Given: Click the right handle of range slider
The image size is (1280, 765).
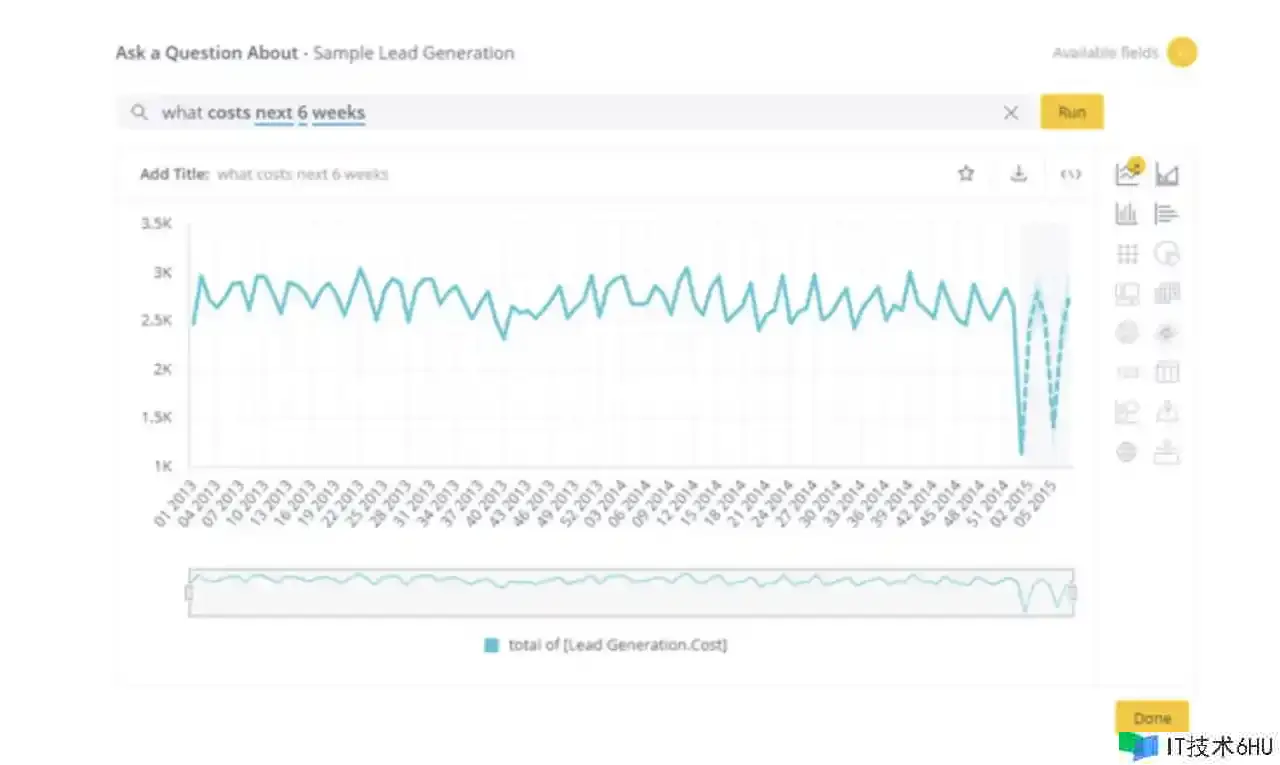Looking at the screenshot, I should coord(1073,593).
